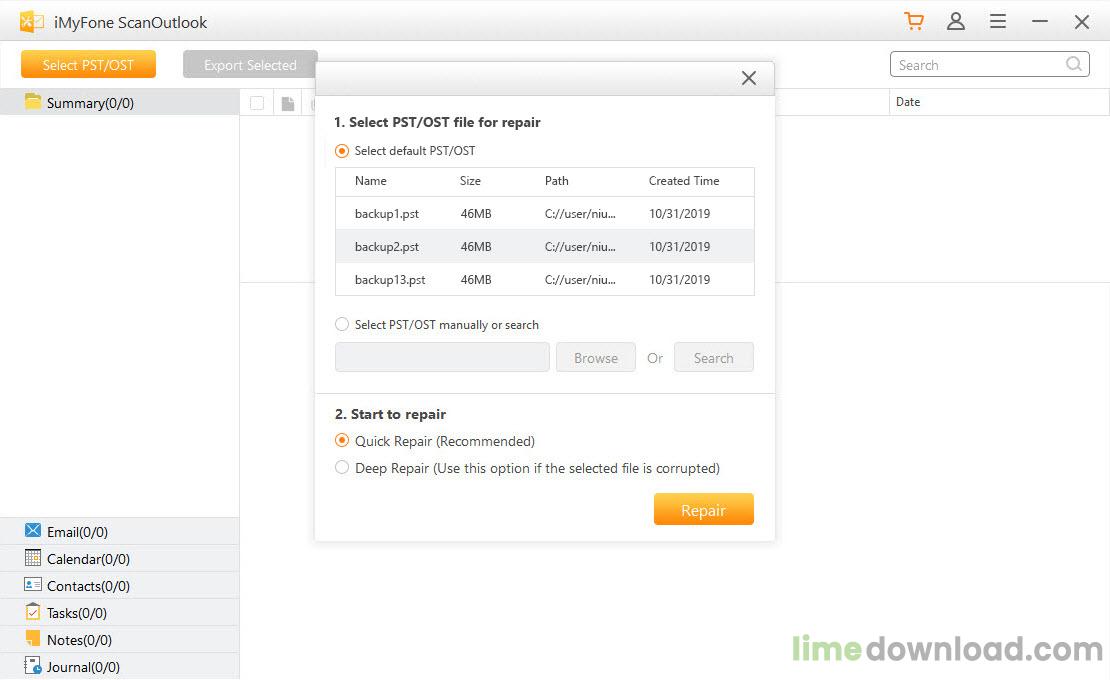This screenshot has height=680, width=1110.
Task: Click the Summary folder icon
Action: point(33,101)
